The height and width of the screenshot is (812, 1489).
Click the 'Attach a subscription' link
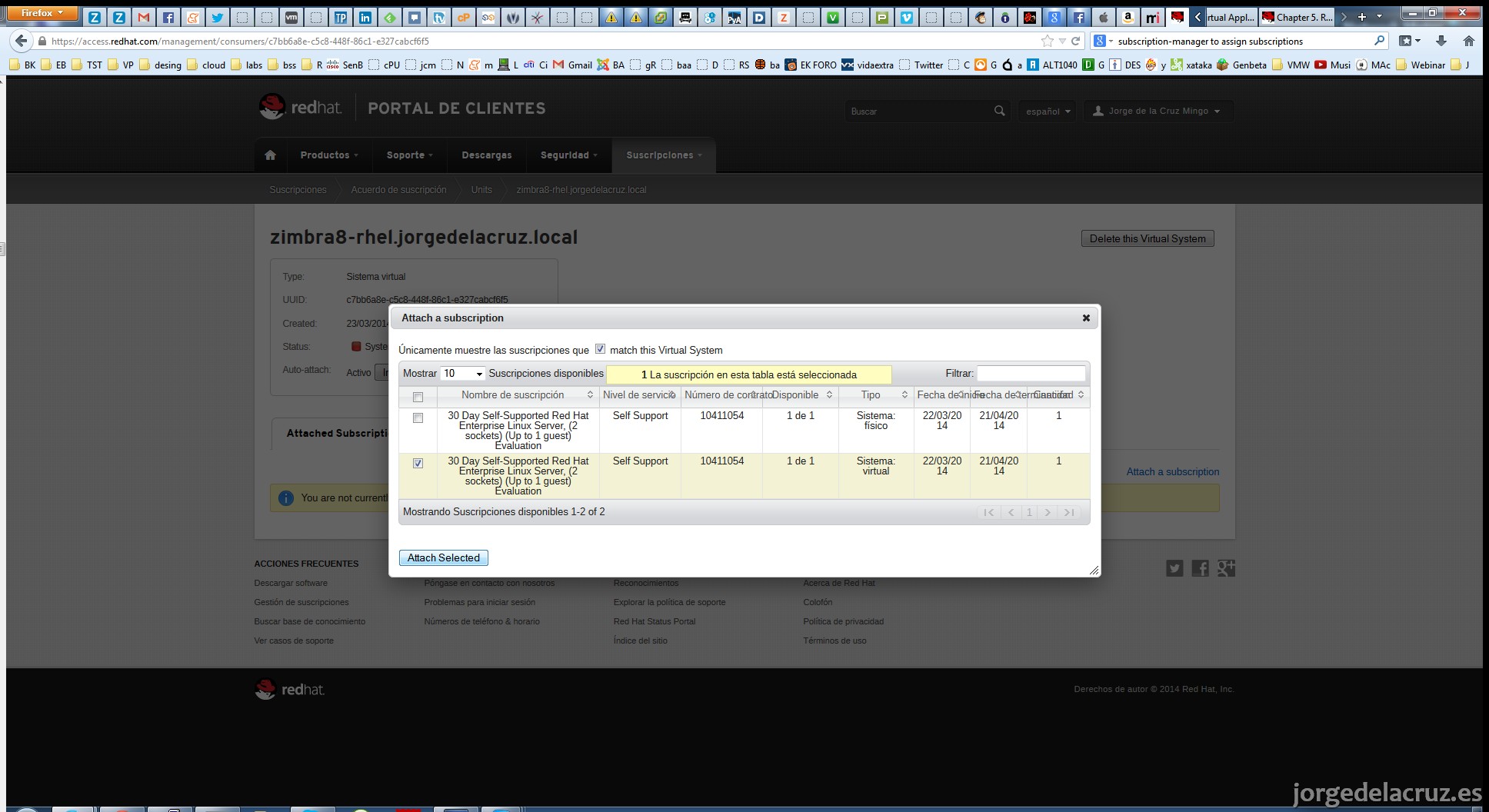pyautogui.click(x=1173, y=472)
